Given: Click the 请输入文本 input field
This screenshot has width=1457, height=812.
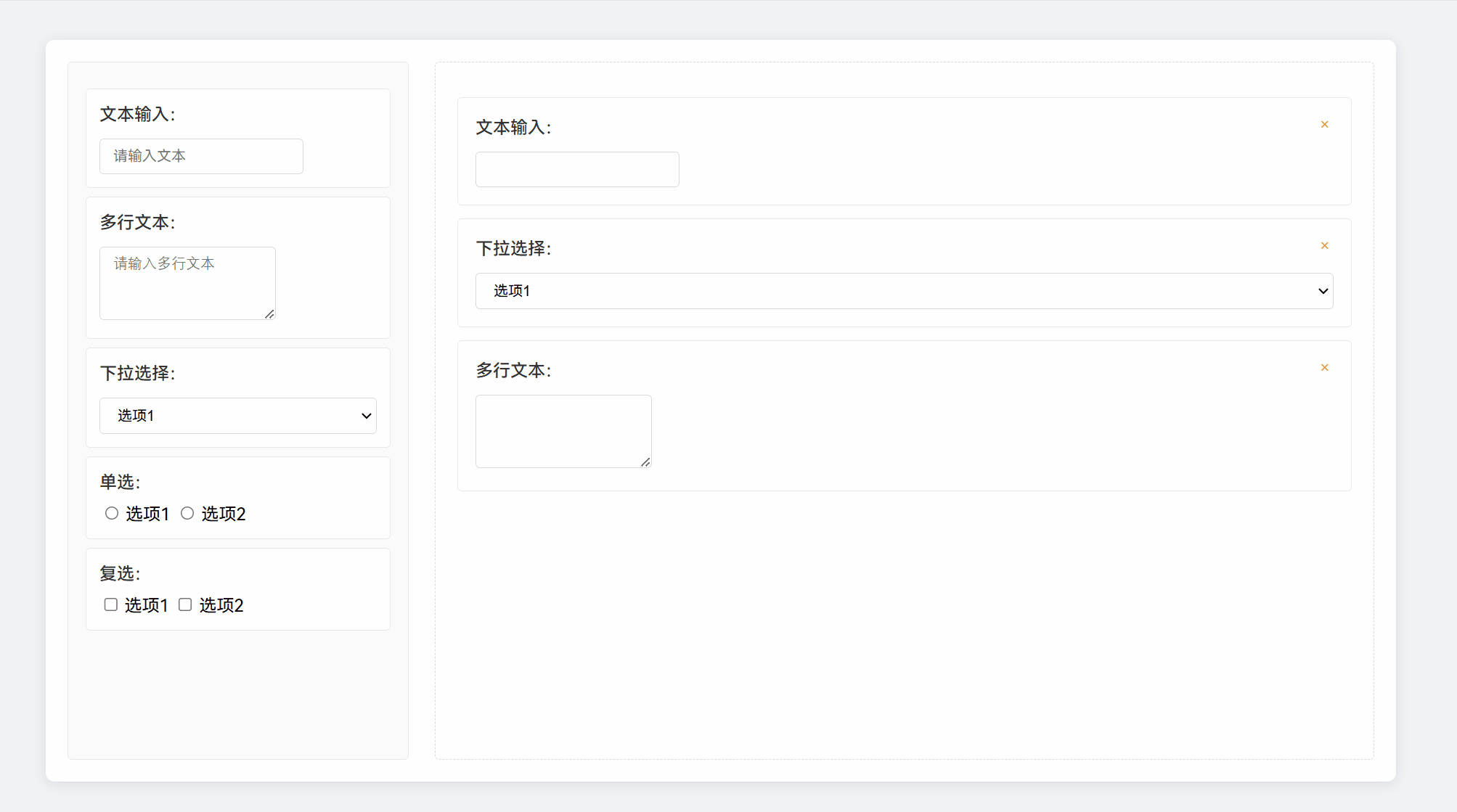Looking at the screenshot, I should click(x=200, y=155).
